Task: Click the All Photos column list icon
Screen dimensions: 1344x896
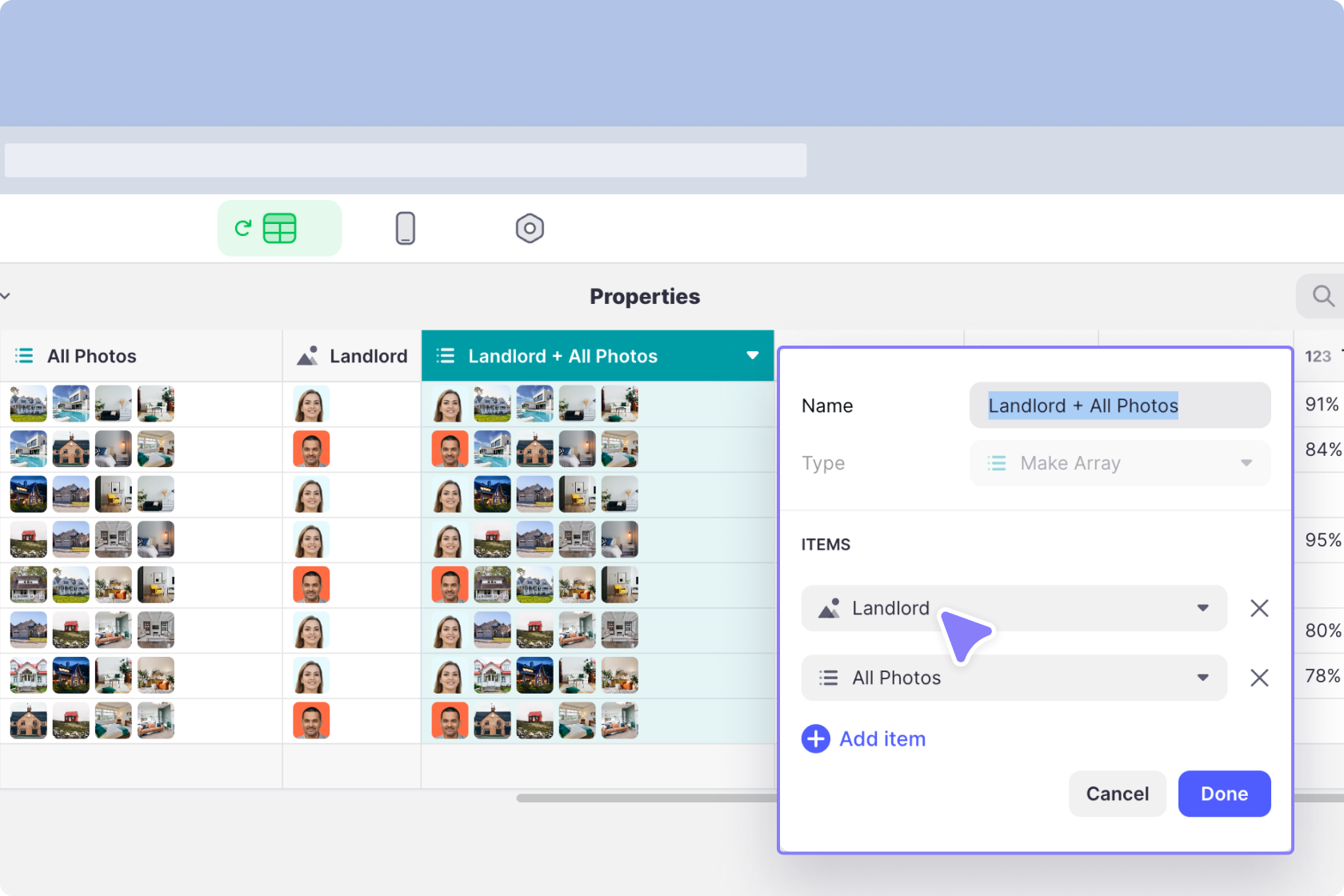Action: 25,356
